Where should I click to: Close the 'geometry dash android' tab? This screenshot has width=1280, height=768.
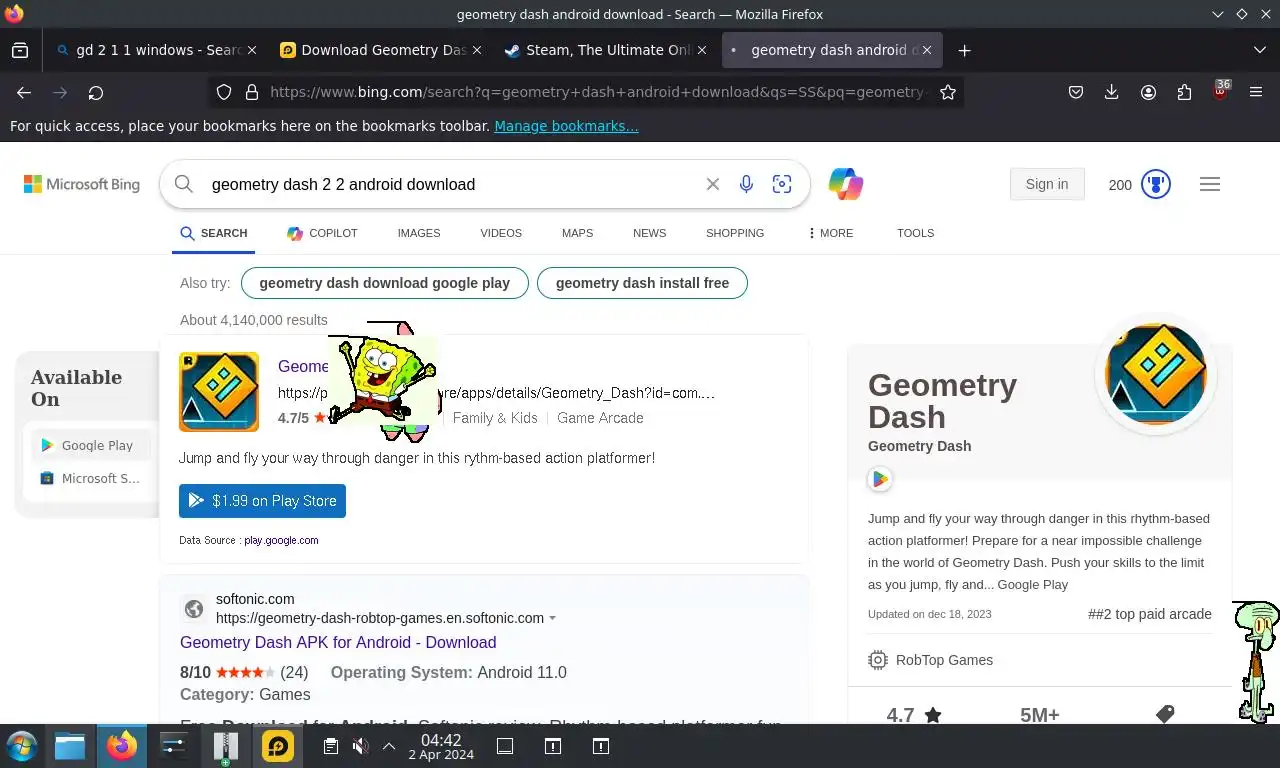click(927, 50)
